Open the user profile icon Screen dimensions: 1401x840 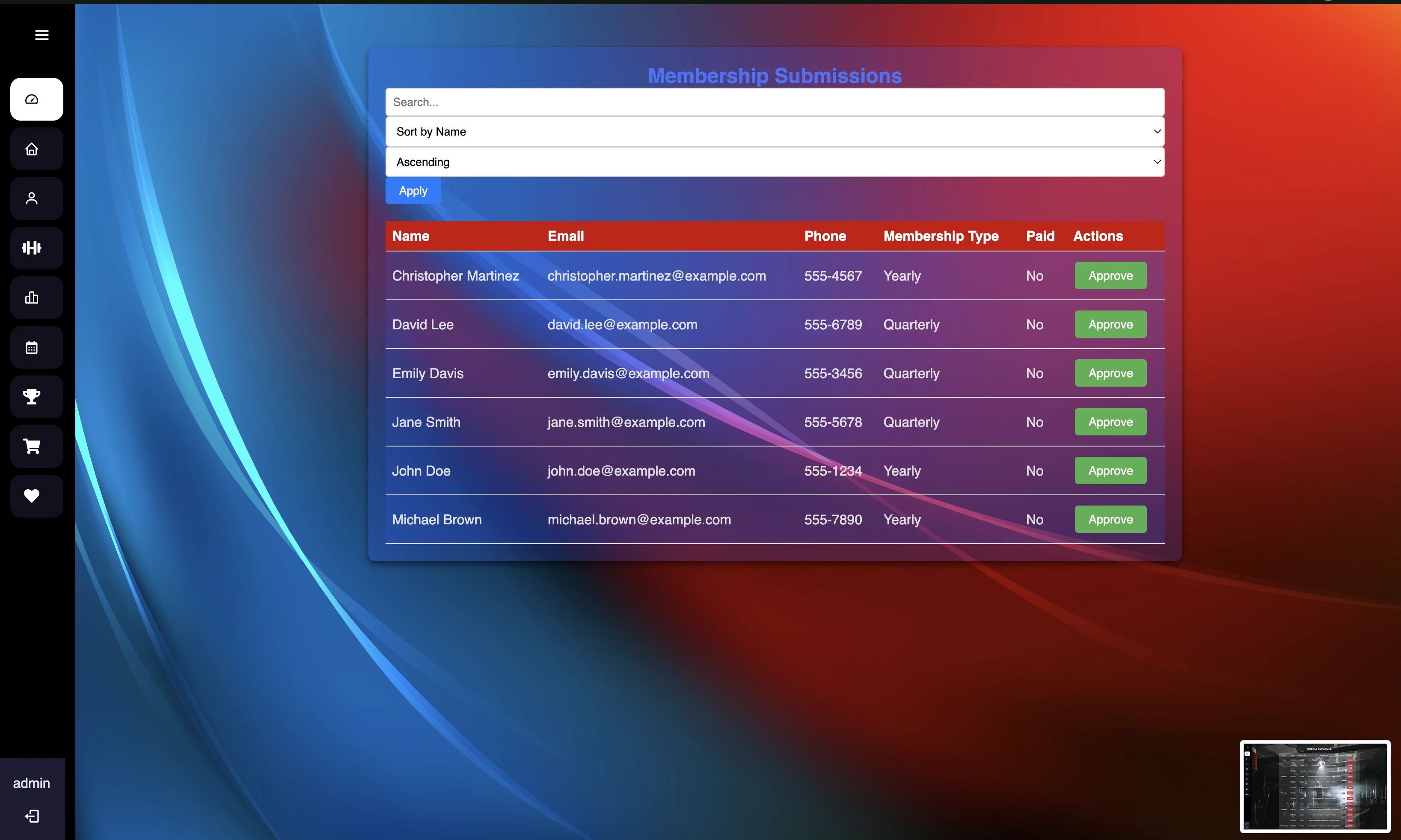[37, 198]
